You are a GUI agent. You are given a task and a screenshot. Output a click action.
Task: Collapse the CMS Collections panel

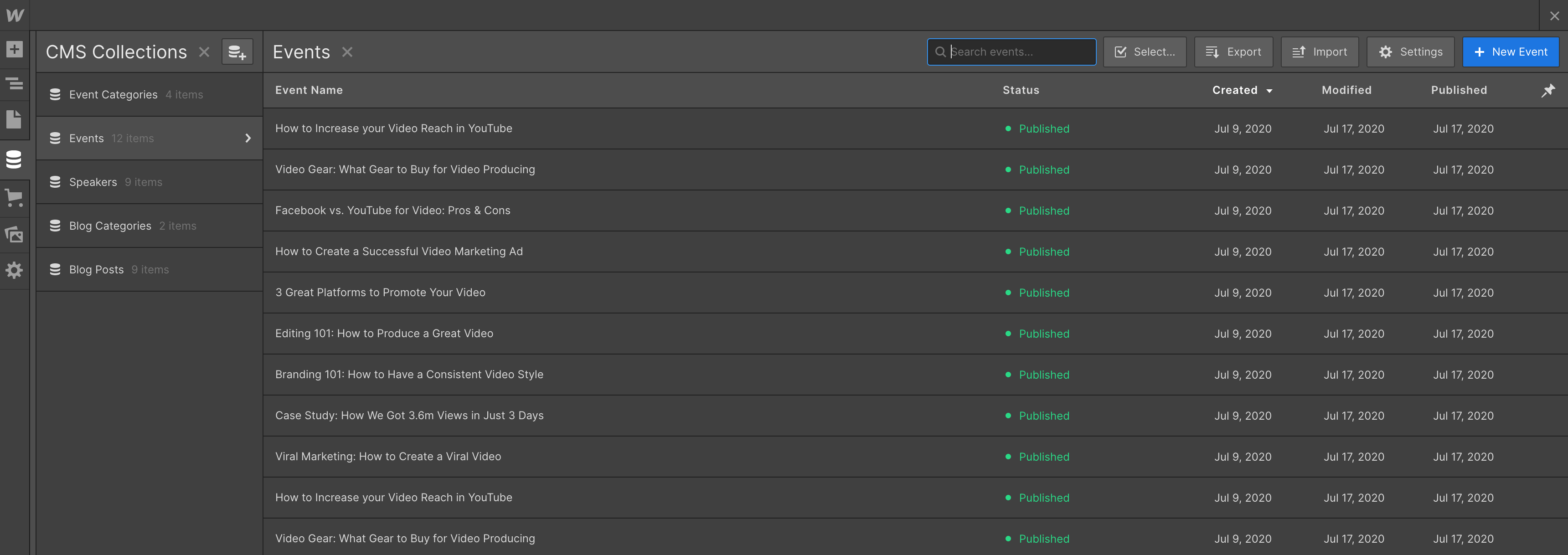coord(204,52)
